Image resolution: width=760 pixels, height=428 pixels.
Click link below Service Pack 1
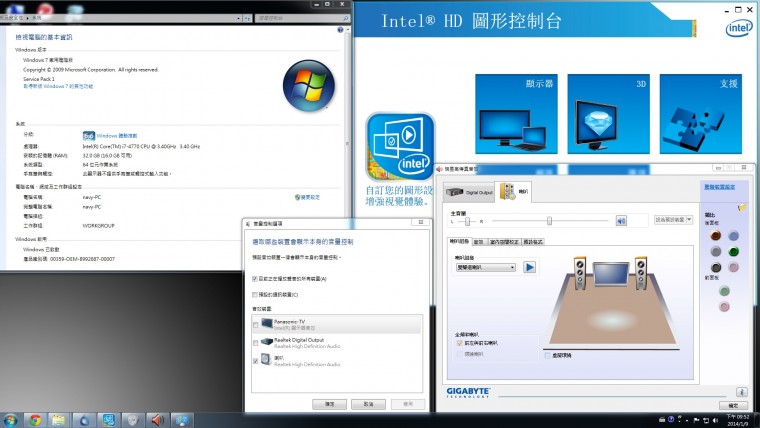pyautogui.click(x=58, y=86)
